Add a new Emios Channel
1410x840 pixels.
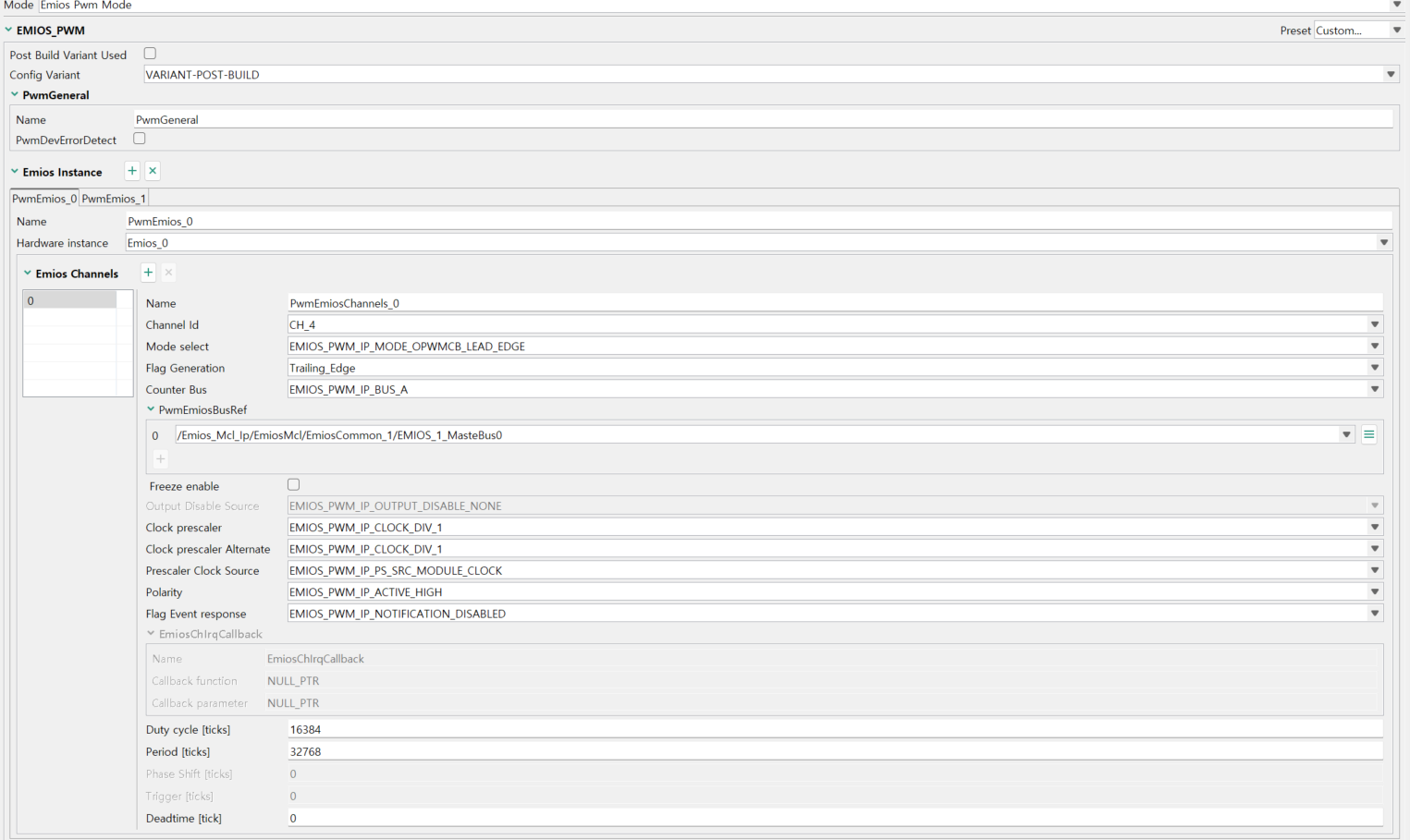pos(148,273)
